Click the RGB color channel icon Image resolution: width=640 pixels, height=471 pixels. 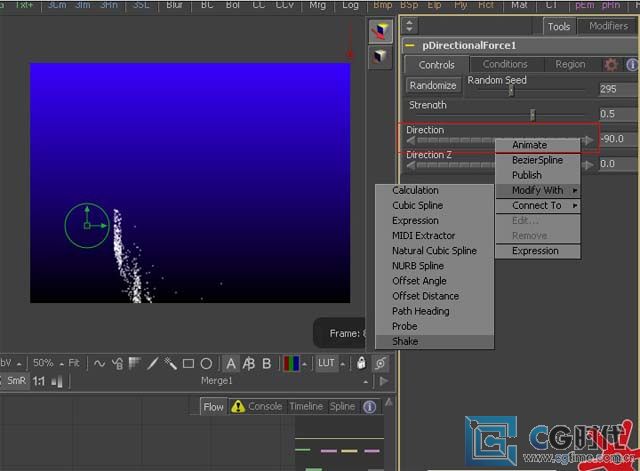tap(291, 363)
